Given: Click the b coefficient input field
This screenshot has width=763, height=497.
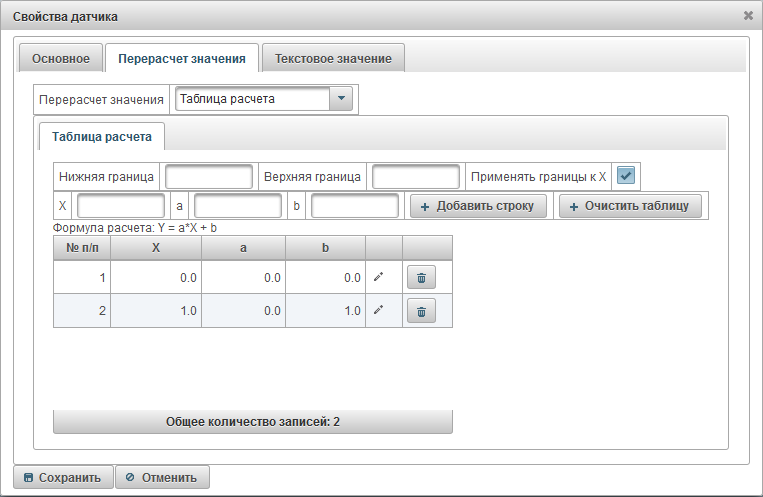Looking at the screenshot, I should point(355,206).
